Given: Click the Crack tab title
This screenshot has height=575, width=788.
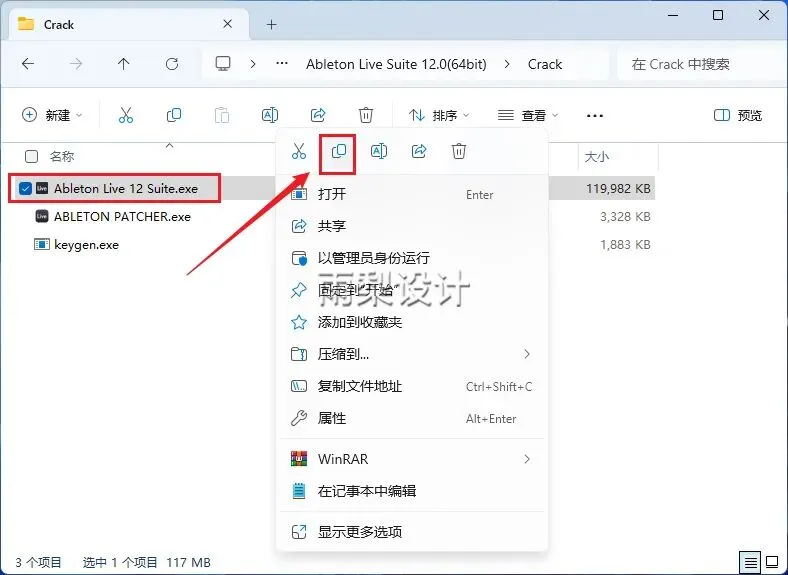Looking at the screenshot, I should [59, 24].
